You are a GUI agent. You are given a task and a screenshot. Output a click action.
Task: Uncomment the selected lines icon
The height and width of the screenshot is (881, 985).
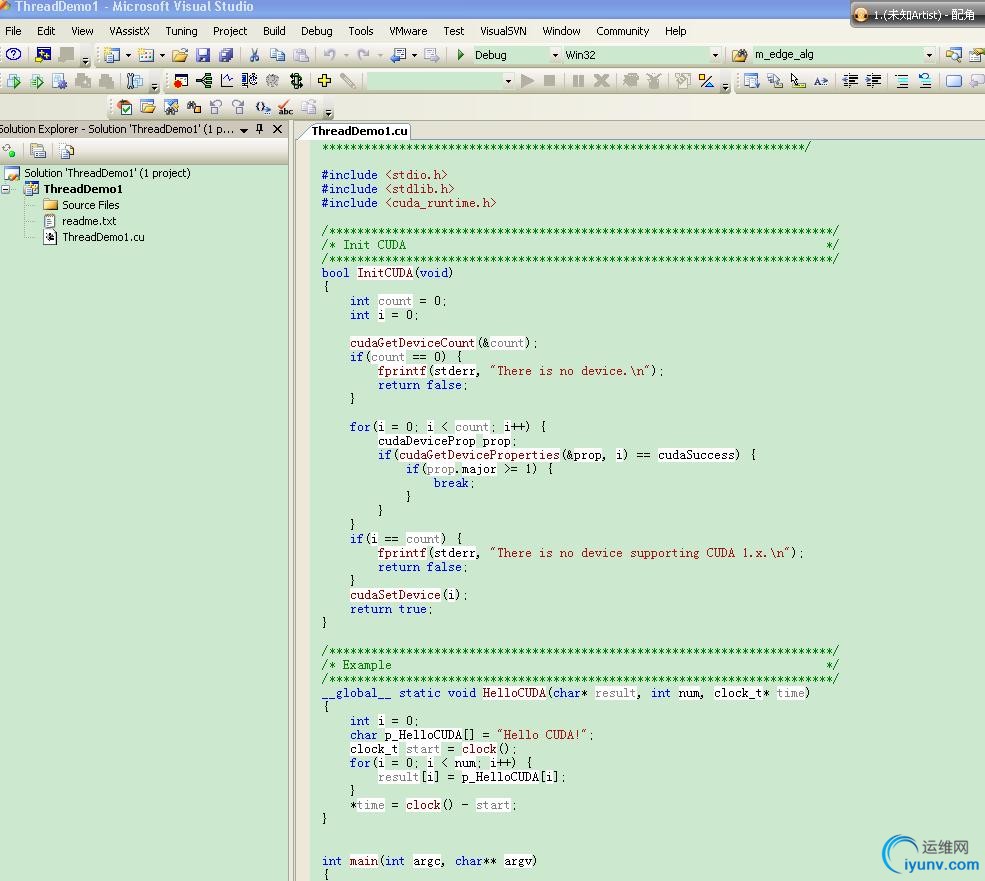(x=925, y=80)
